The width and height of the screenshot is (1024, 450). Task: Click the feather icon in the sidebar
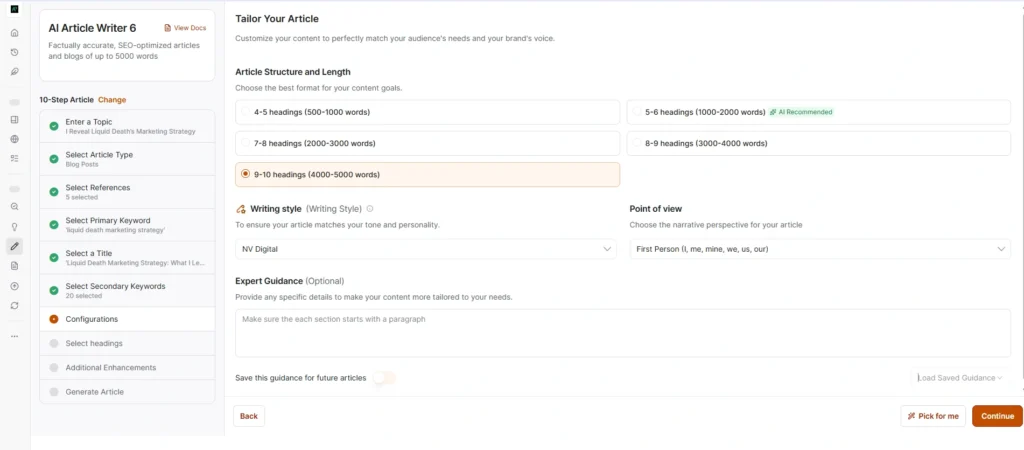pyautogui.click(x=14, y=71)
